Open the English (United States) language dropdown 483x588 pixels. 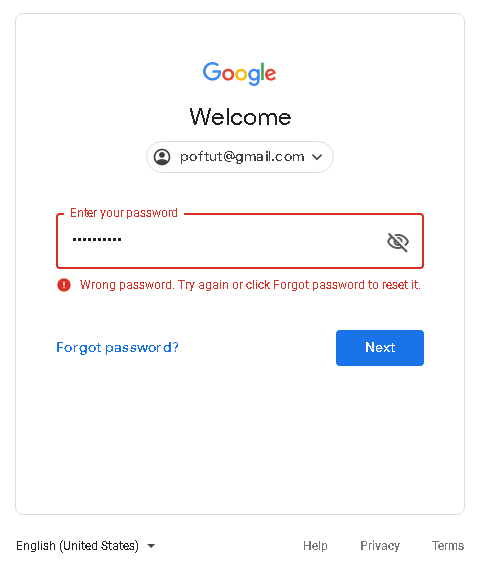click(x=86, y=545)
